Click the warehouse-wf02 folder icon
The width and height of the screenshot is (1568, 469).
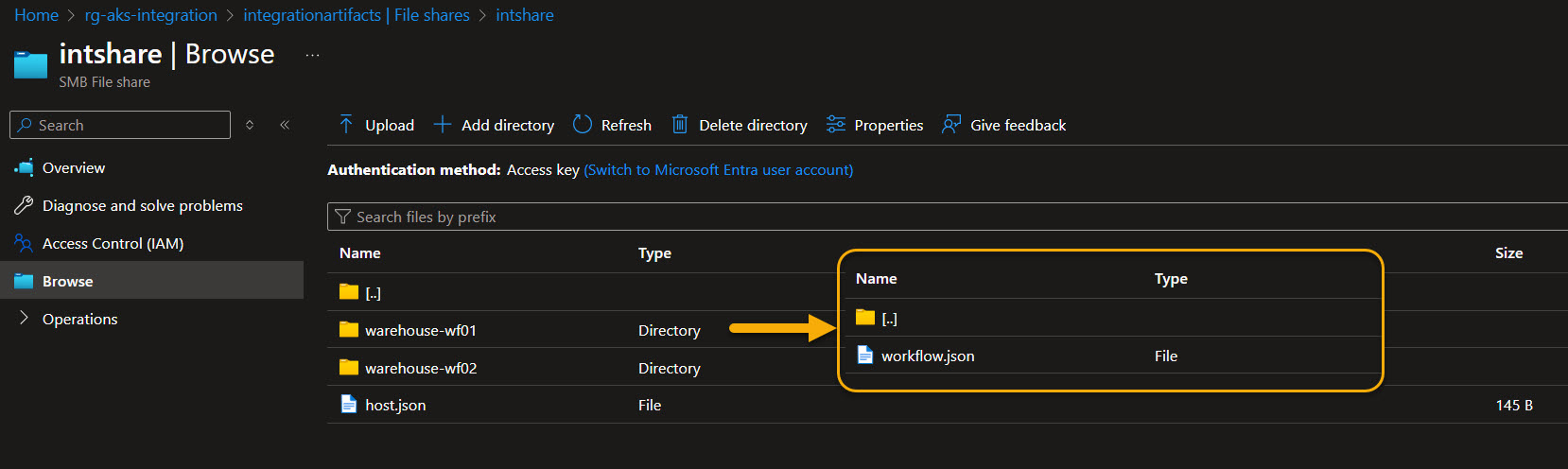coord(349,368)
